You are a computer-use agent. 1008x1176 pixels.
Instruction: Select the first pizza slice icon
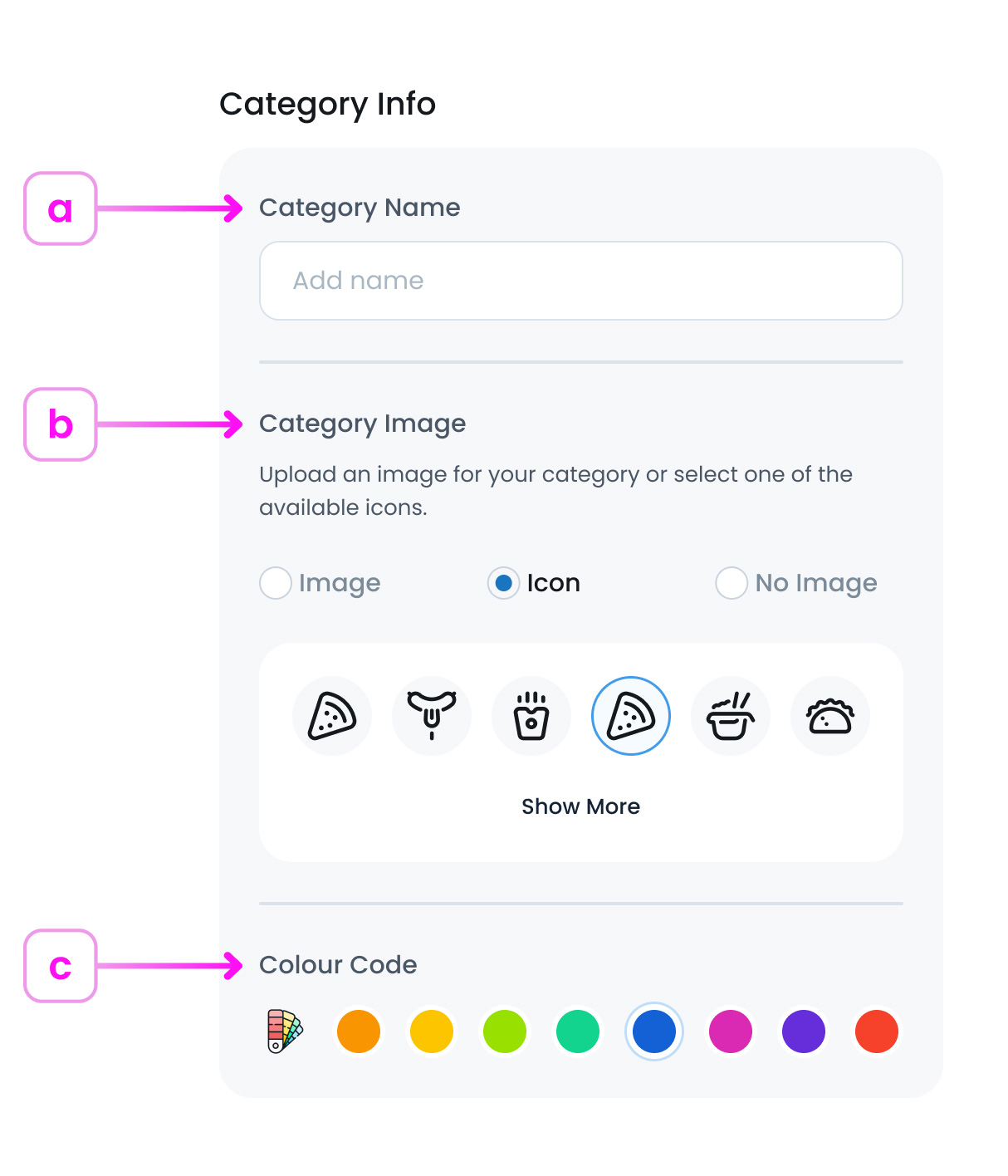tap(332, 716)
